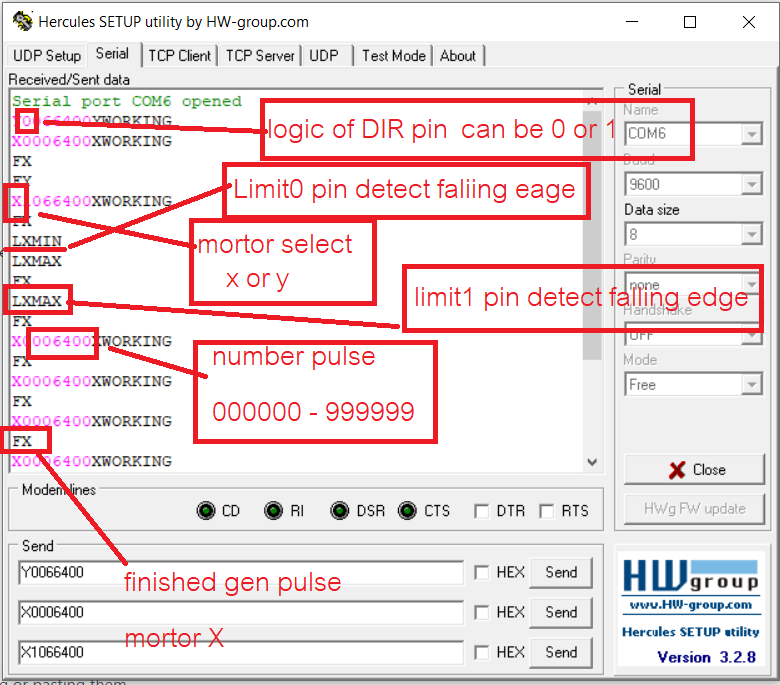Toggle HEX for the X0006400 send line
Image resolution: width=780 pixels, height=685 pixels.
click(x=482, y=612)
